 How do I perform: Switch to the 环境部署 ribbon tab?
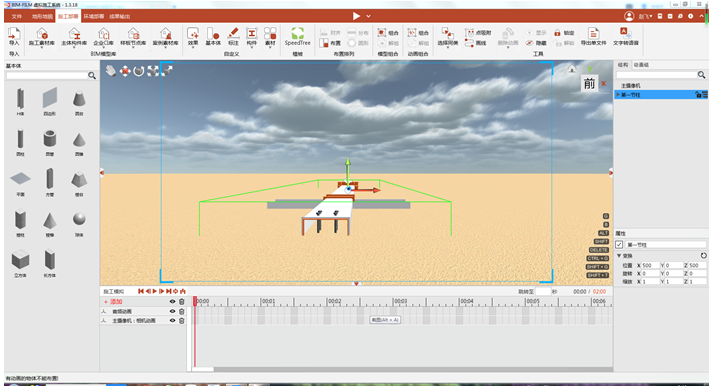(94, 16)
